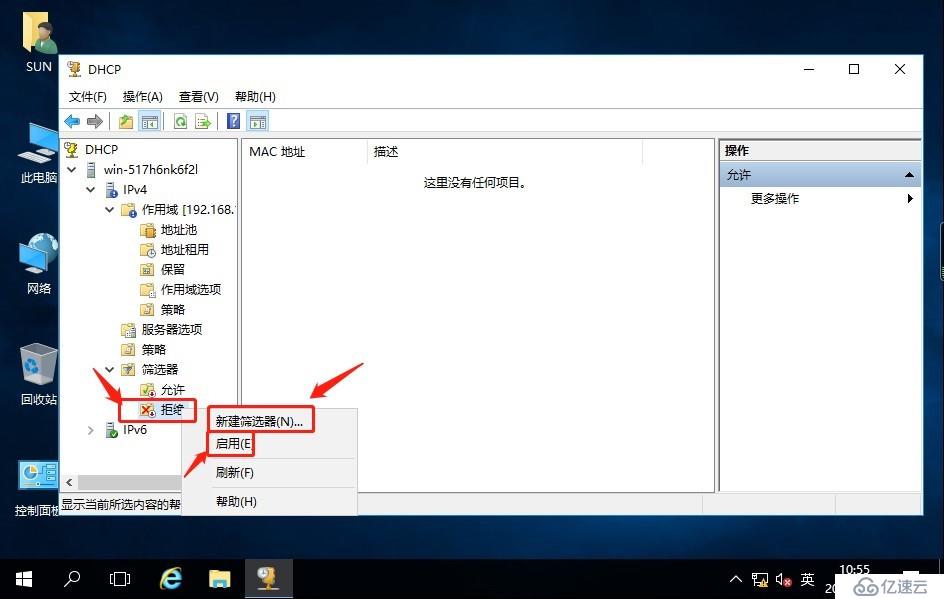Open the 保留 folder
Image resolution: width=944 pixels, height=599 pixels.
tap(173, 269)
